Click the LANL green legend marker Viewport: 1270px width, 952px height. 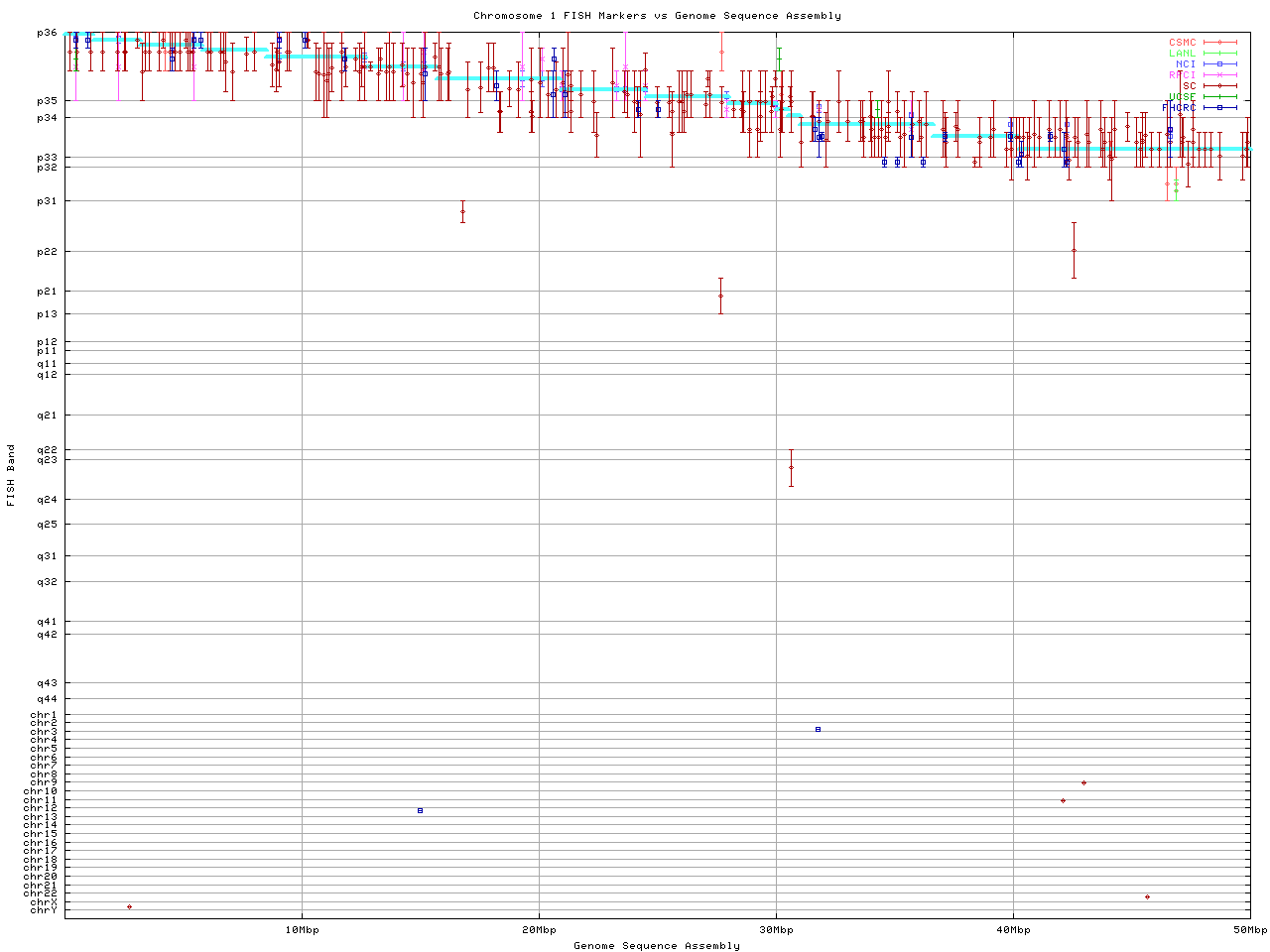(x=1219, y=54)
